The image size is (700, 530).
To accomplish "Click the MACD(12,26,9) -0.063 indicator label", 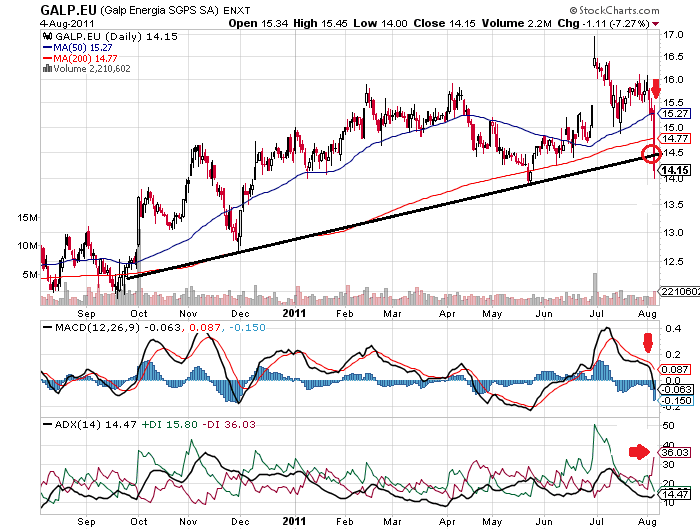I will (x=118, y=328).
